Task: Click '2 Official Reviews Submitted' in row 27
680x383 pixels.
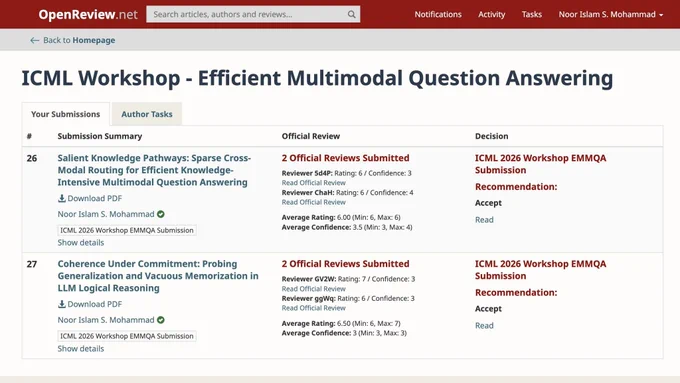Action: point(345,264)
